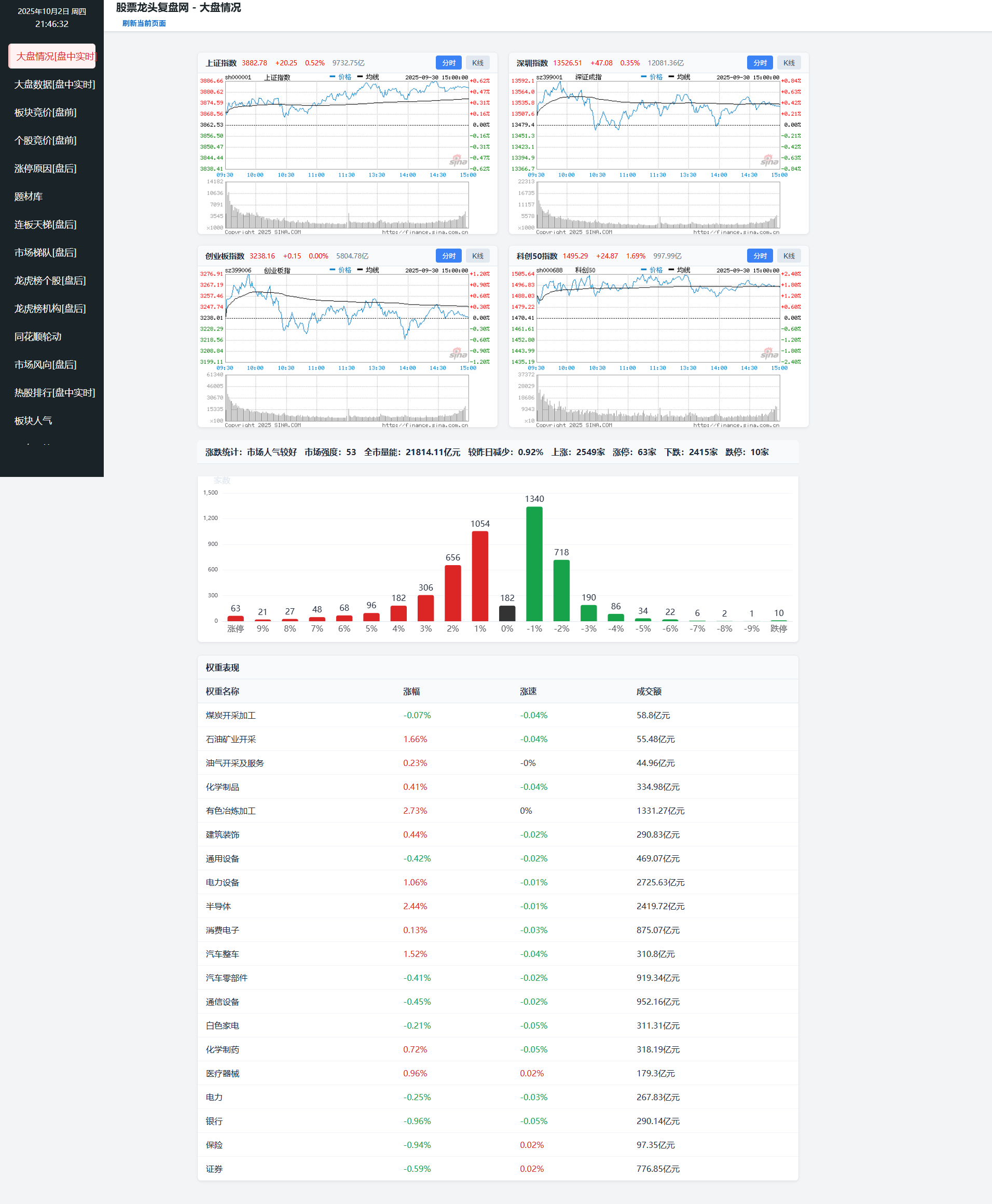Switch 上证指数 chart to K线
This screenshot has width=992, height=1204.
[477, 63]
